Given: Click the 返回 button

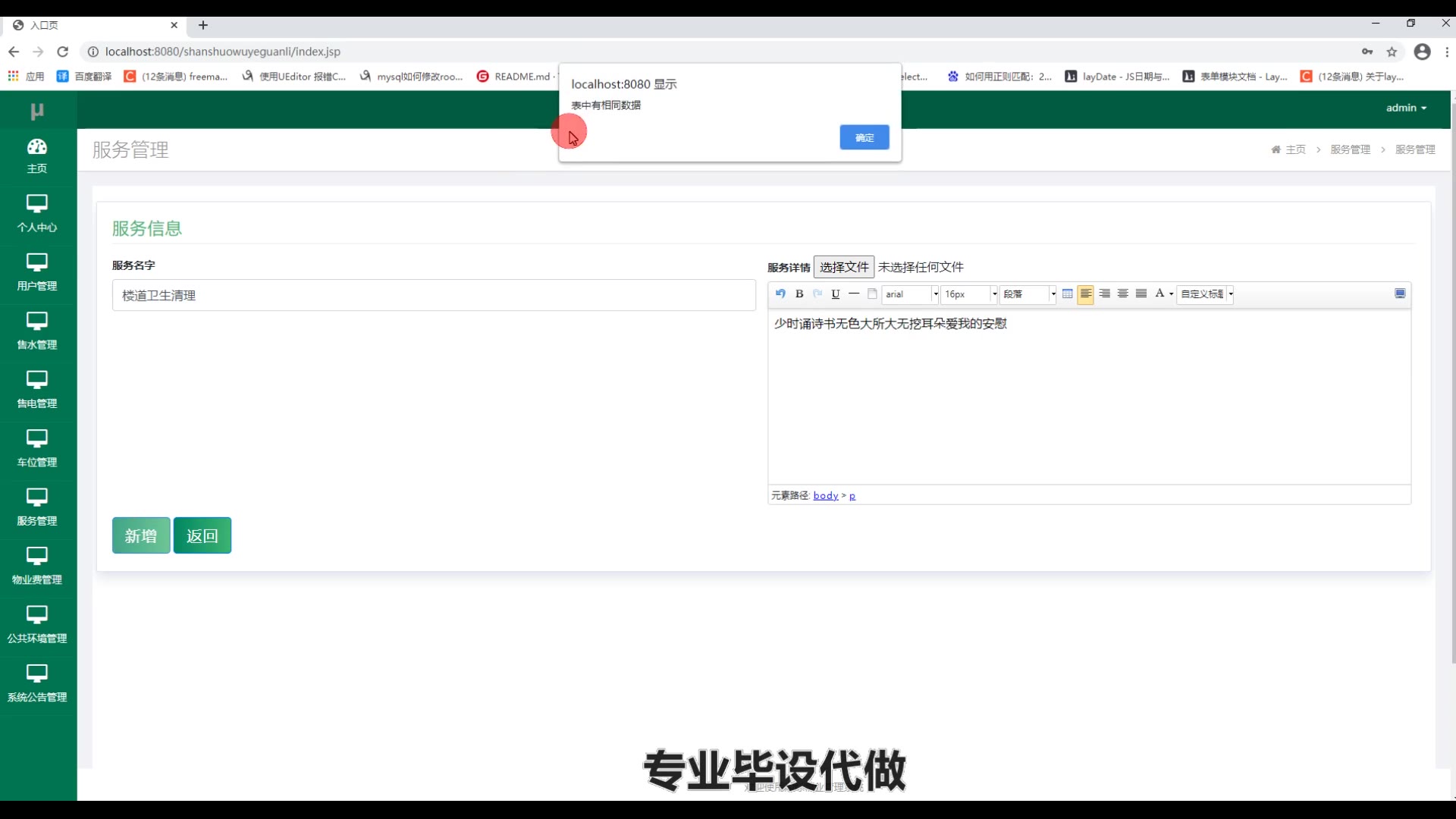Looking at the screenshot, I should tap(202, 536).
